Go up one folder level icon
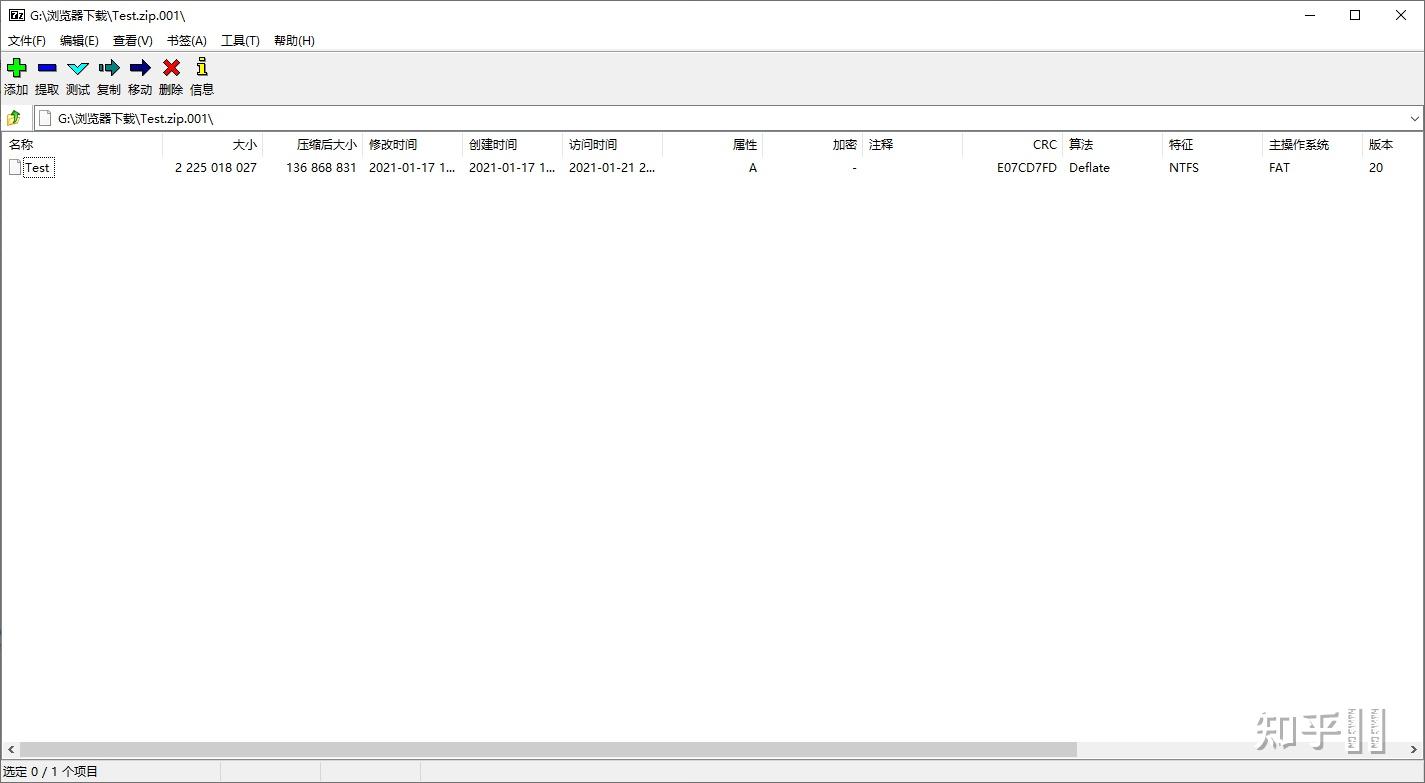The height and width of the screenshot is (783, 1425). (x=14, y=118)
